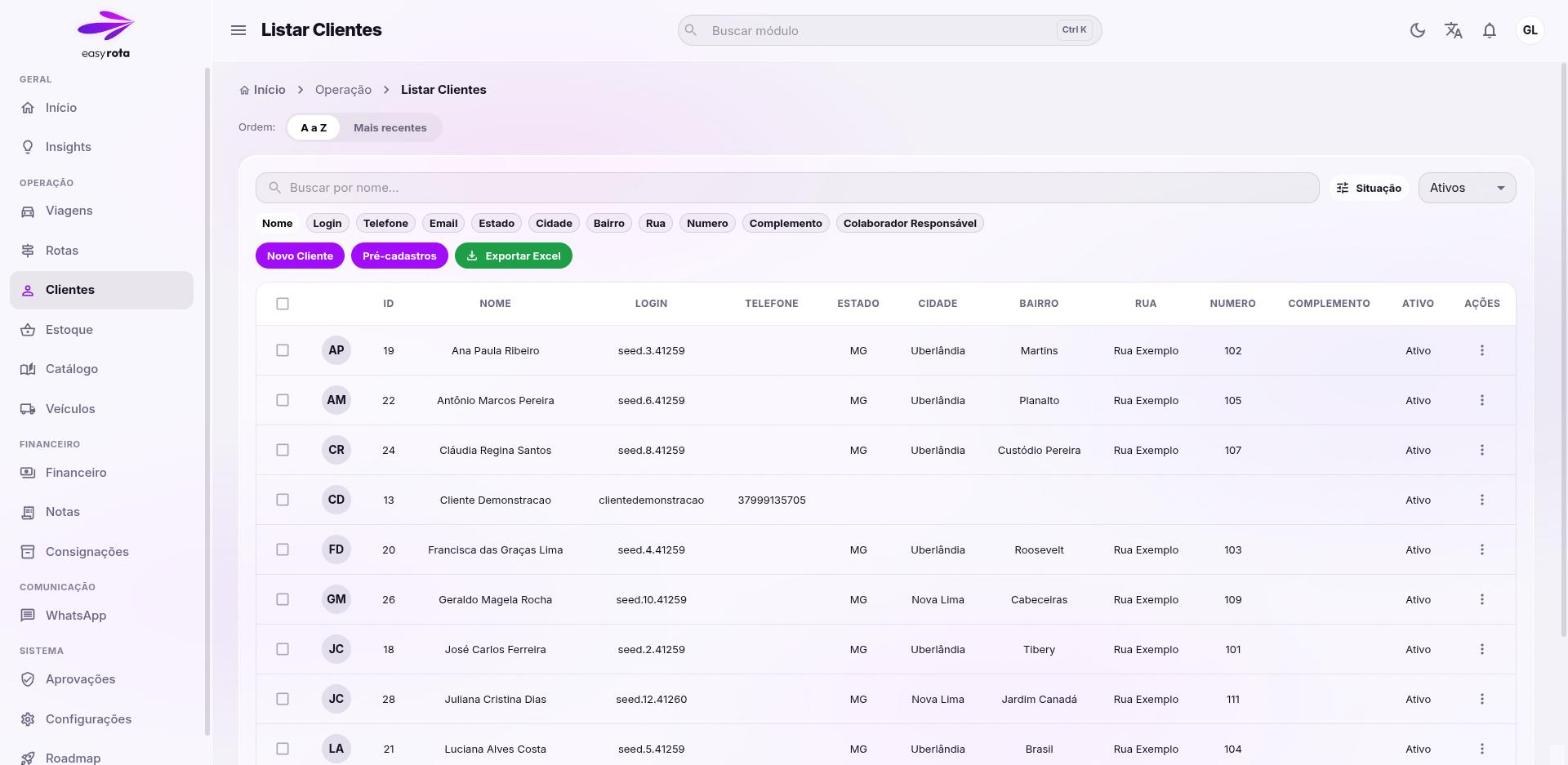Open actions menu for Ana Paula Ribeiro

[x=1482, y=350]
